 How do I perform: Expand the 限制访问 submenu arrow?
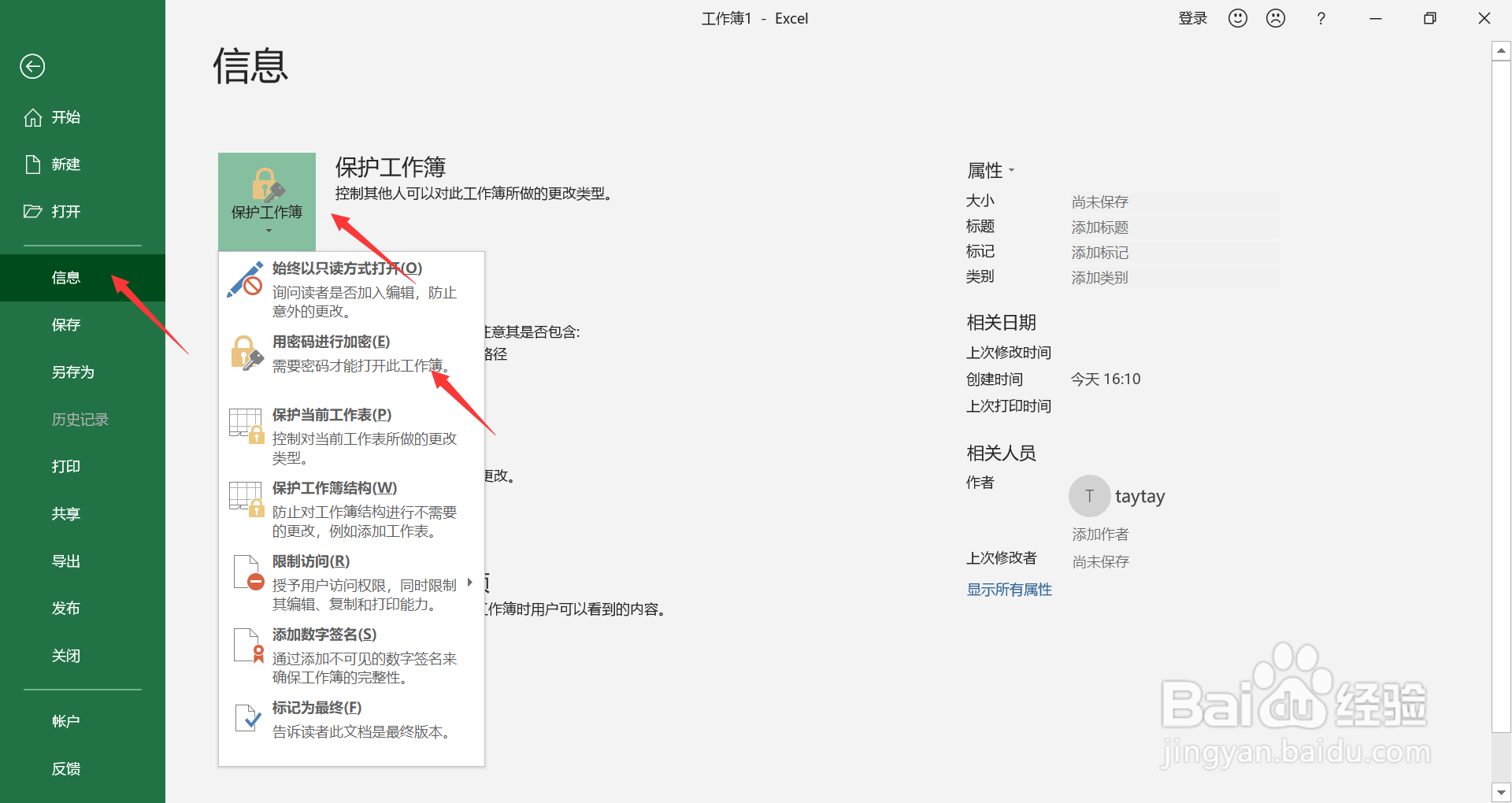[469, 583]
